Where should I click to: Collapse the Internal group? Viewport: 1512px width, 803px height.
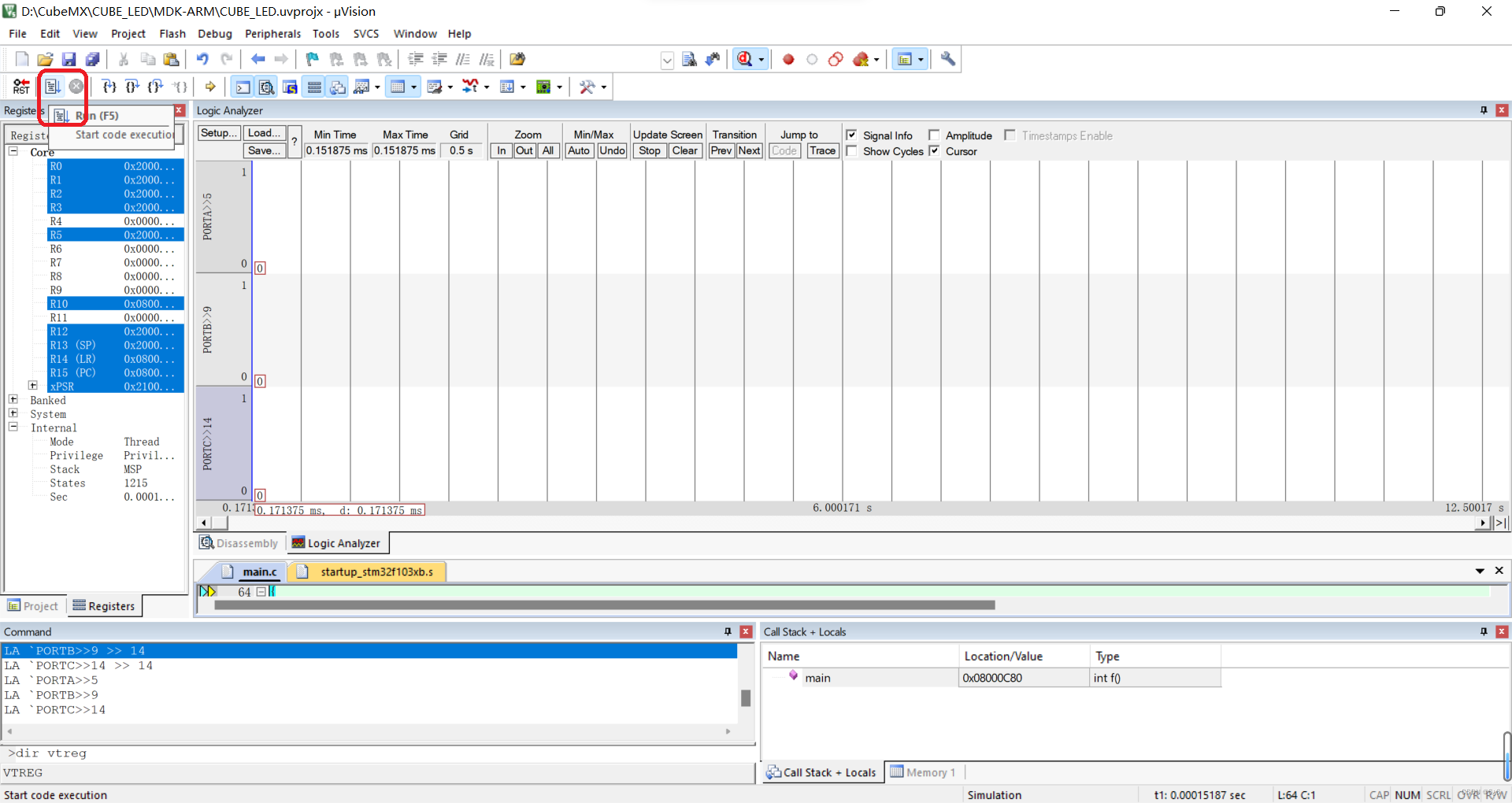coord(13,427)
